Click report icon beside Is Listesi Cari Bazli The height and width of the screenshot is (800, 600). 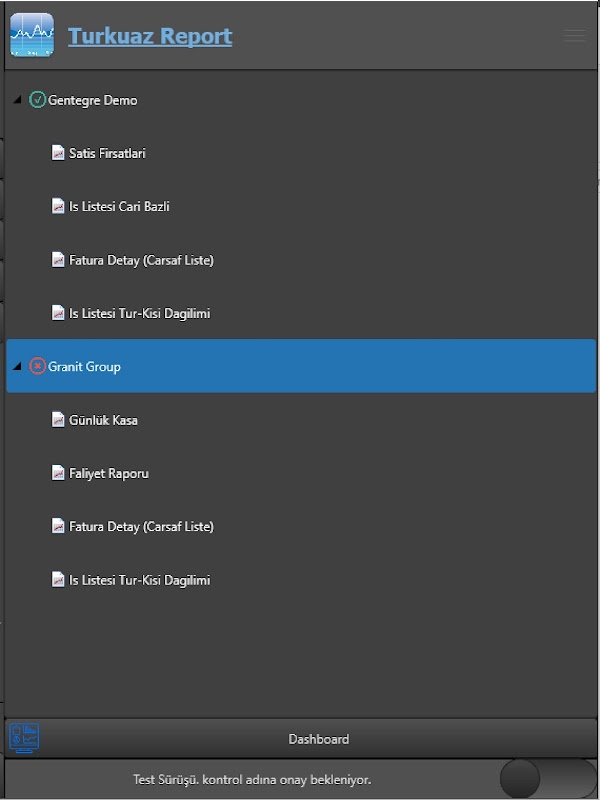pyautogui.click(x=58, y=206)
